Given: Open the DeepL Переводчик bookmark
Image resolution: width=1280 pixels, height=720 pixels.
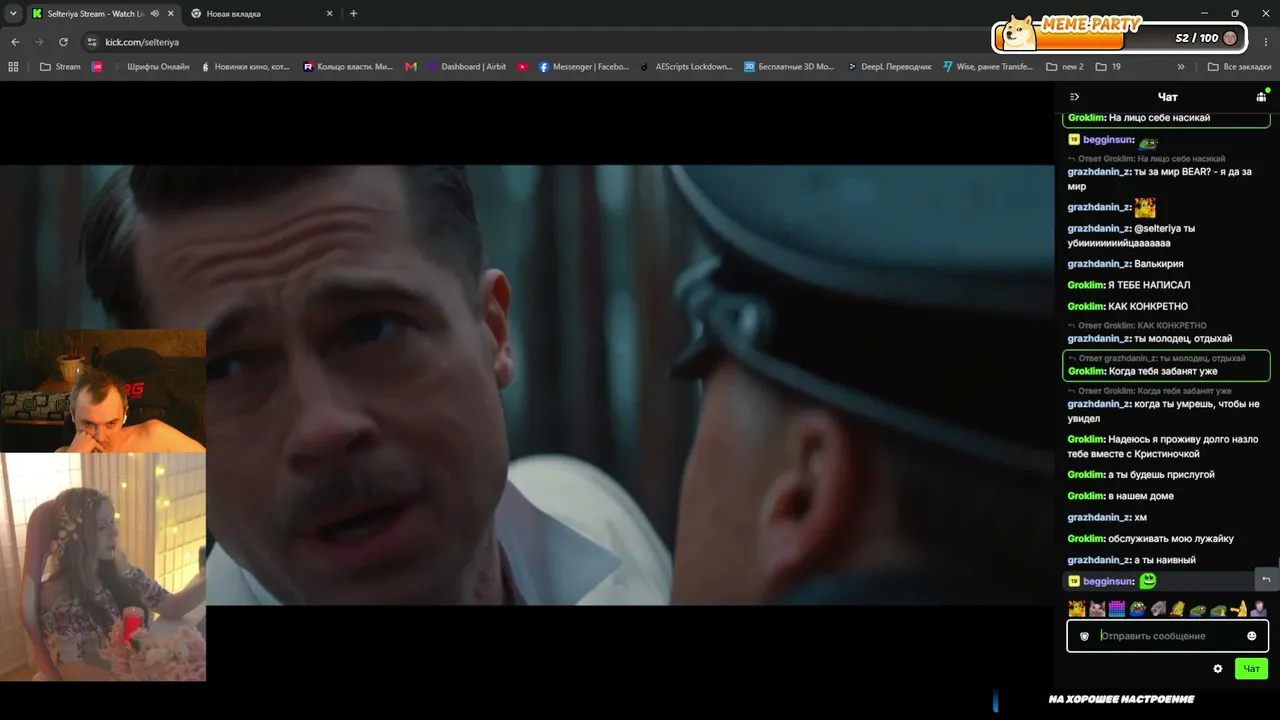Looking at the screenshot, I should tap(889, 67).
